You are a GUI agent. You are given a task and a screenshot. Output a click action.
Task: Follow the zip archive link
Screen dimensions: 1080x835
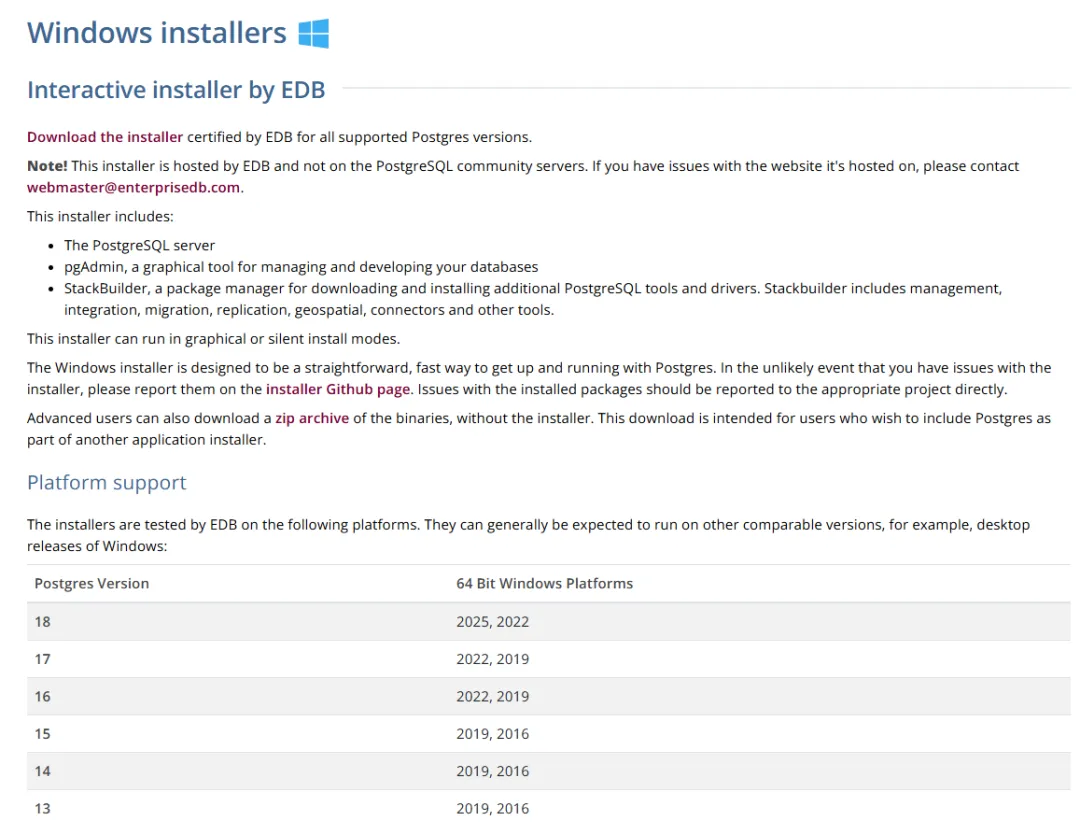click(312, 418)
